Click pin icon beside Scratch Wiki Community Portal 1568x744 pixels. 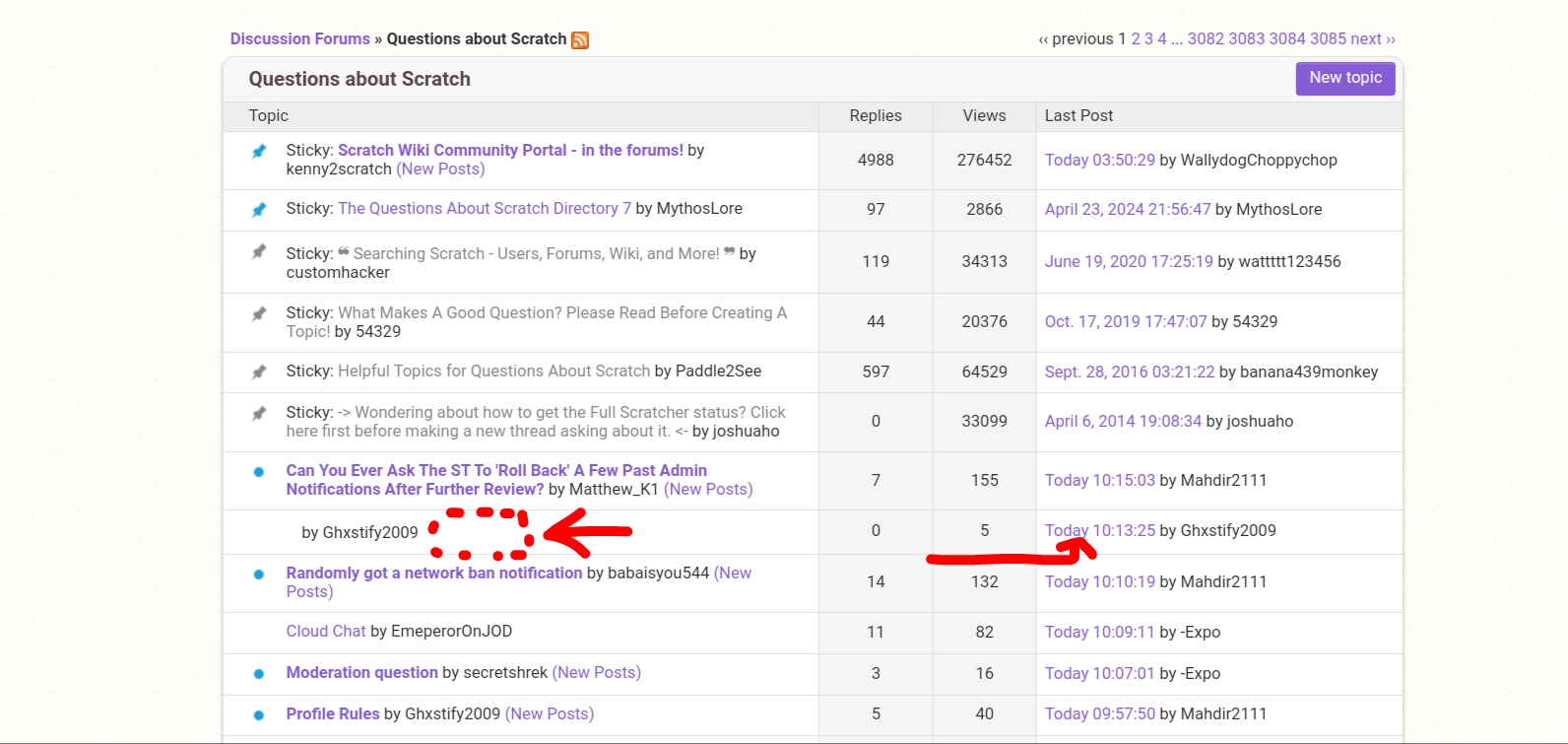tap(259, 151)
